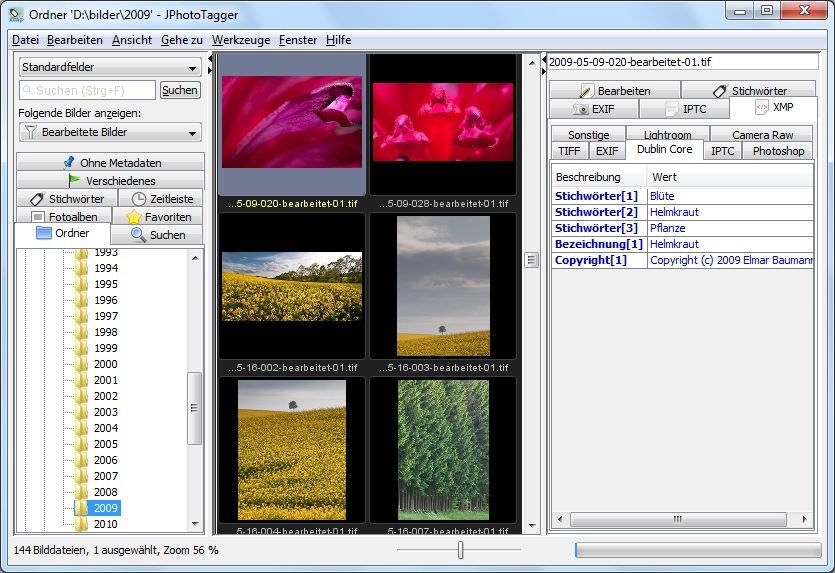This screenshot has width=835, height=573.
Task: Open the Standardfelder dropdown
Action: pyautogui.click(x=110, y=67)
